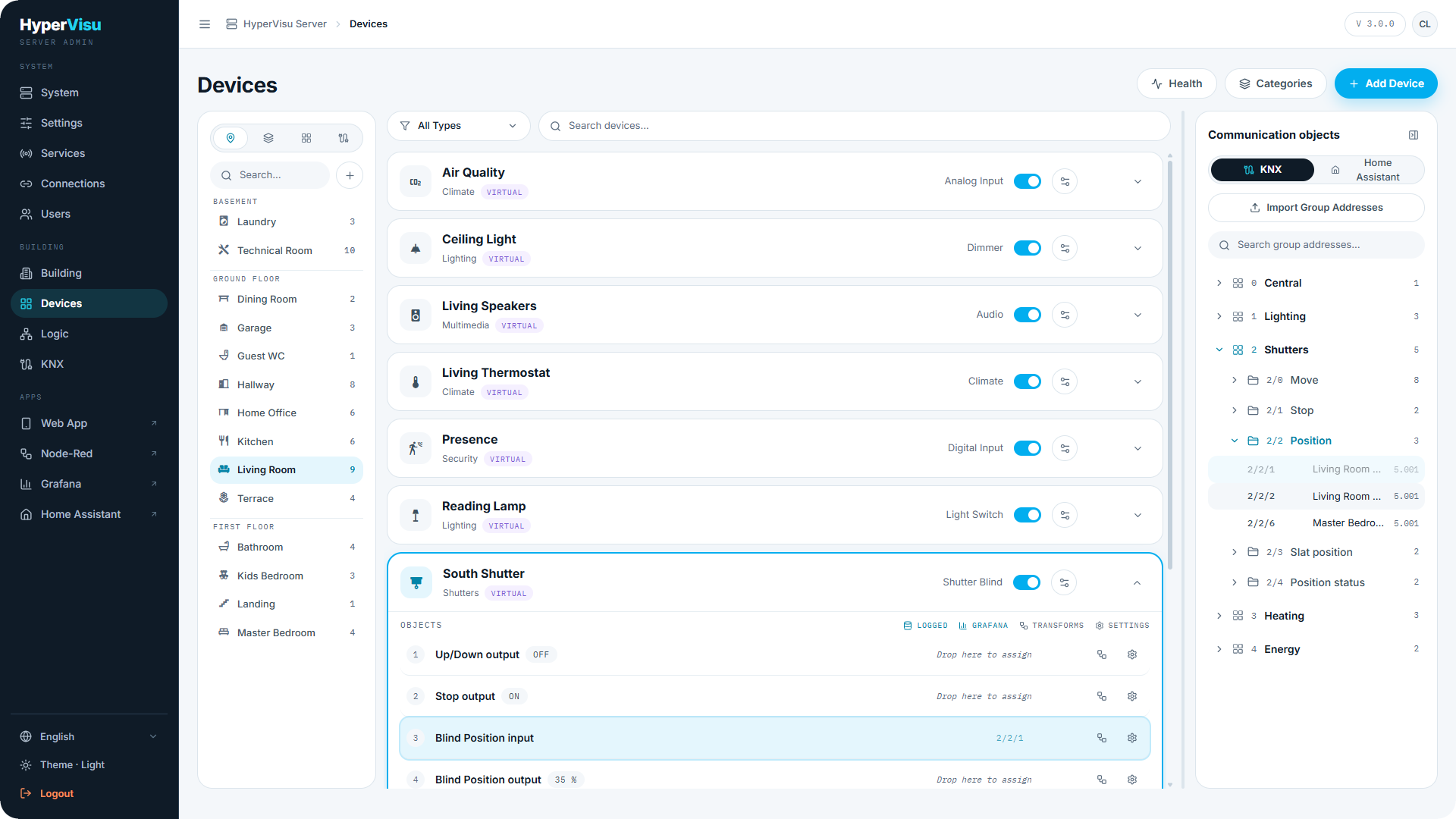This screenshot has height=819, width=1456.
Task: Open South Shutter sliders settings icon
Action: point(1064,582)
